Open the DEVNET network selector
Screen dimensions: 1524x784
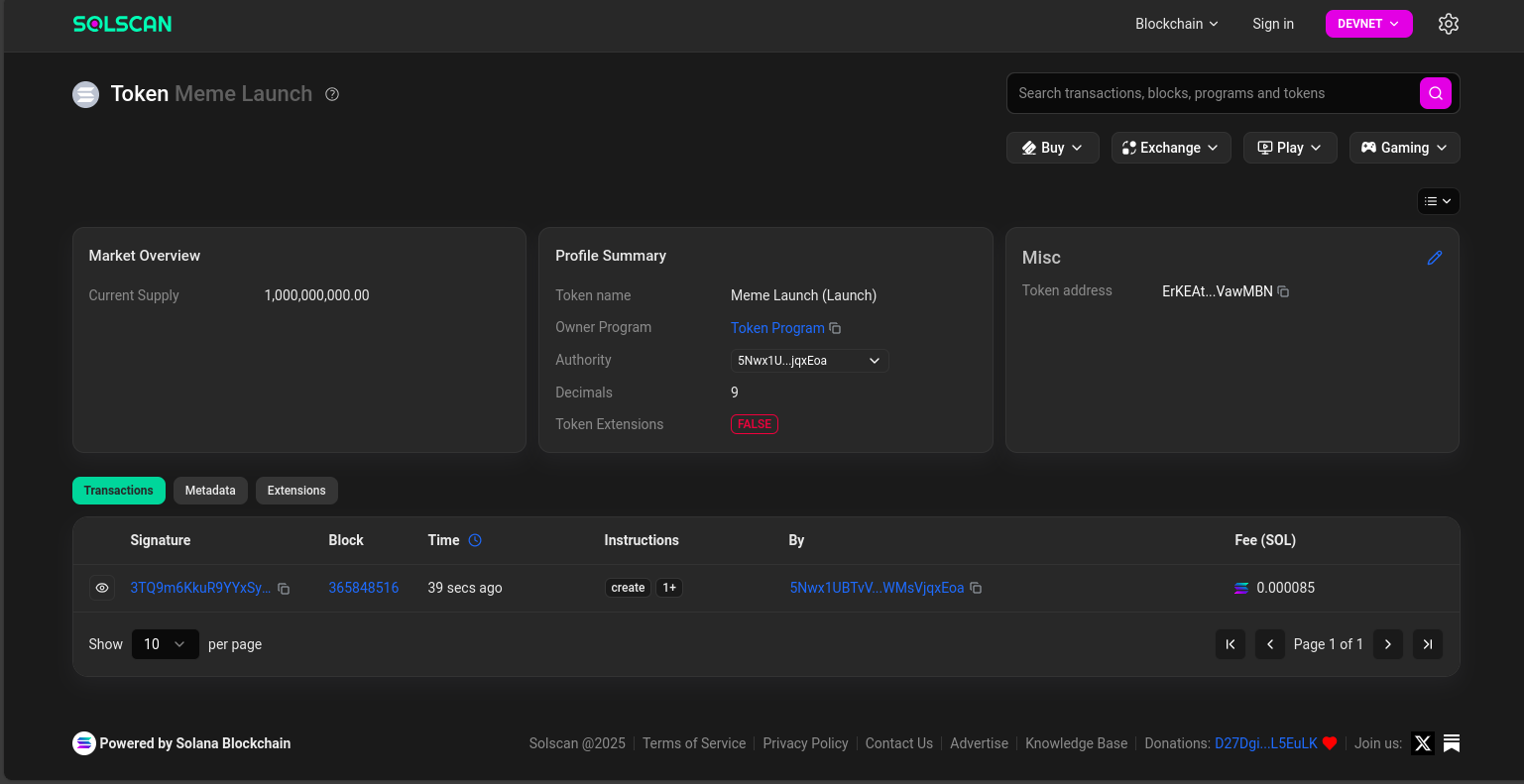click(1369, 24)
